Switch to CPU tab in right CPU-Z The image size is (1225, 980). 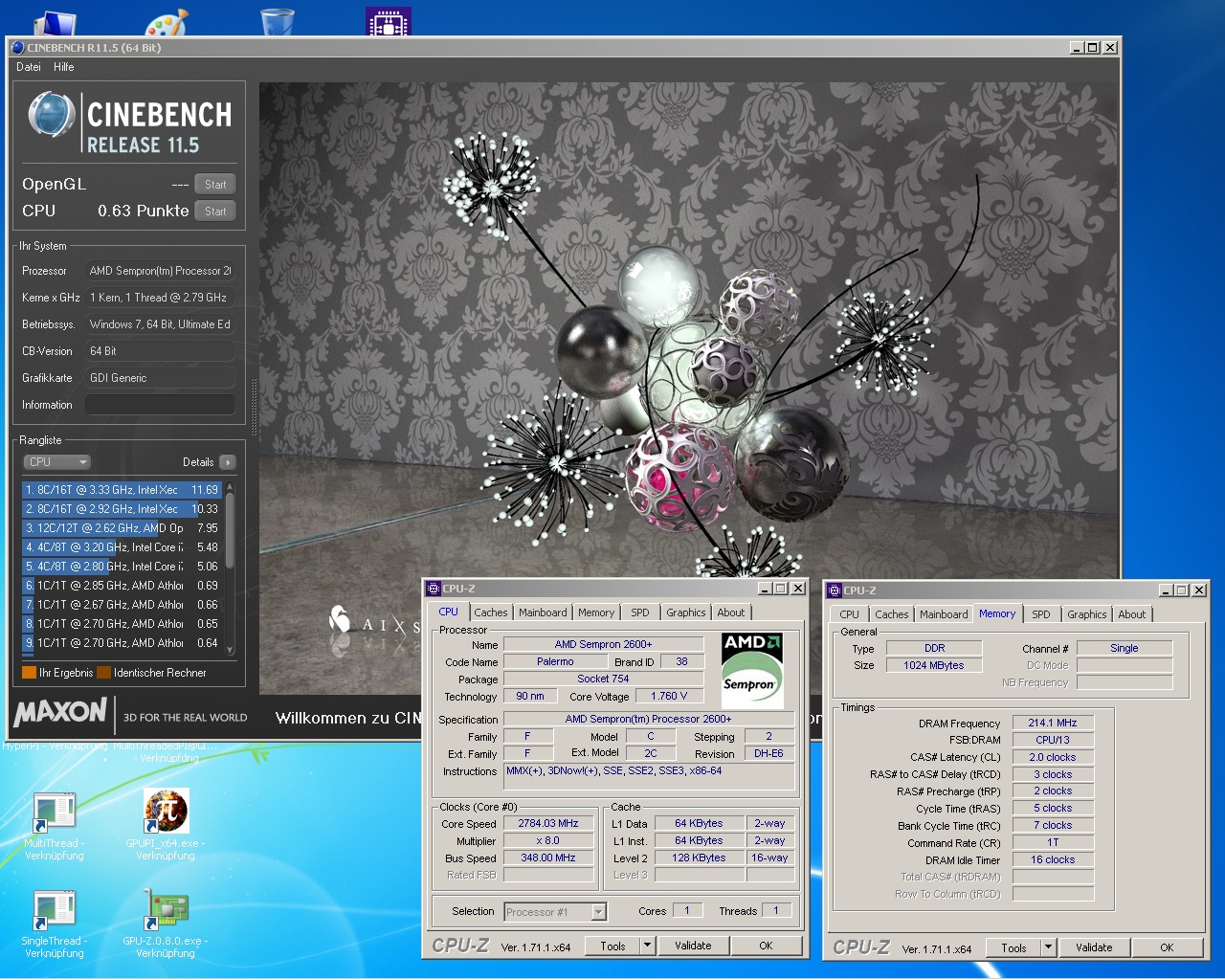pos(849,614)
